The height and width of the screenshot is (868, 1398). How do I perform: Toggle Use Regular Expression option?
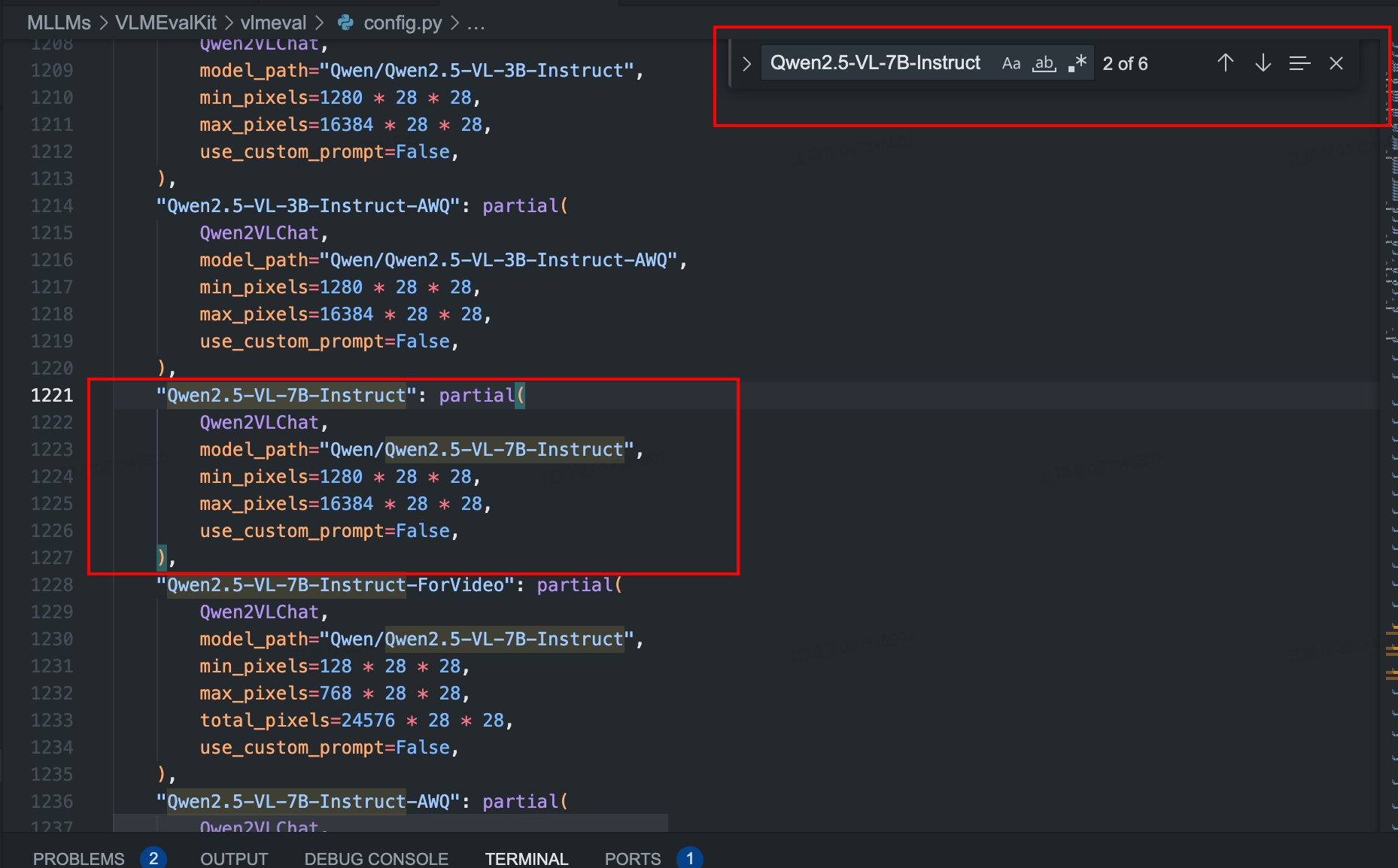pos(1077,63)
